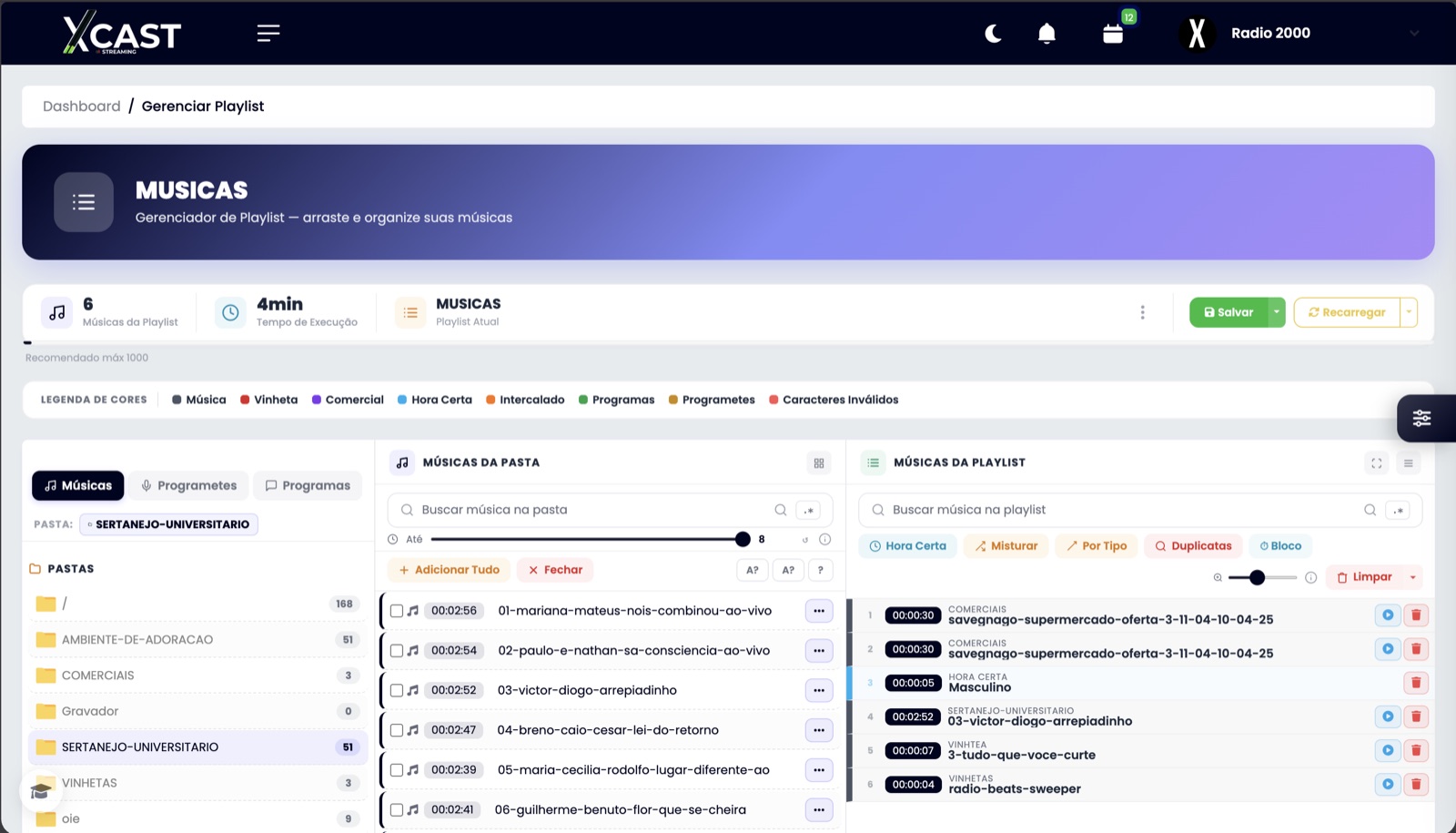1456x833 pixels.
Task: Click the playlist zoom slider handle
Action: 1257,577
